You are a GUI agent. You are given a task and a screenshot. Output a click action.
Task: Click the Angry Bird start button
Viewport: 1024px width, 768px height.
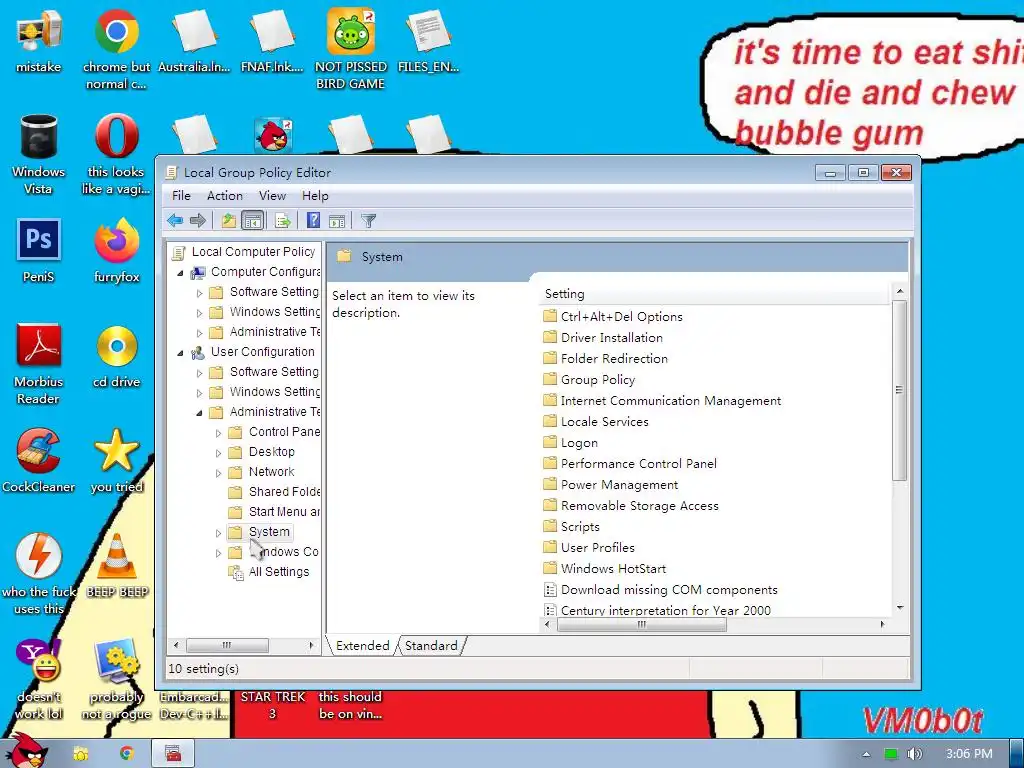25,751
